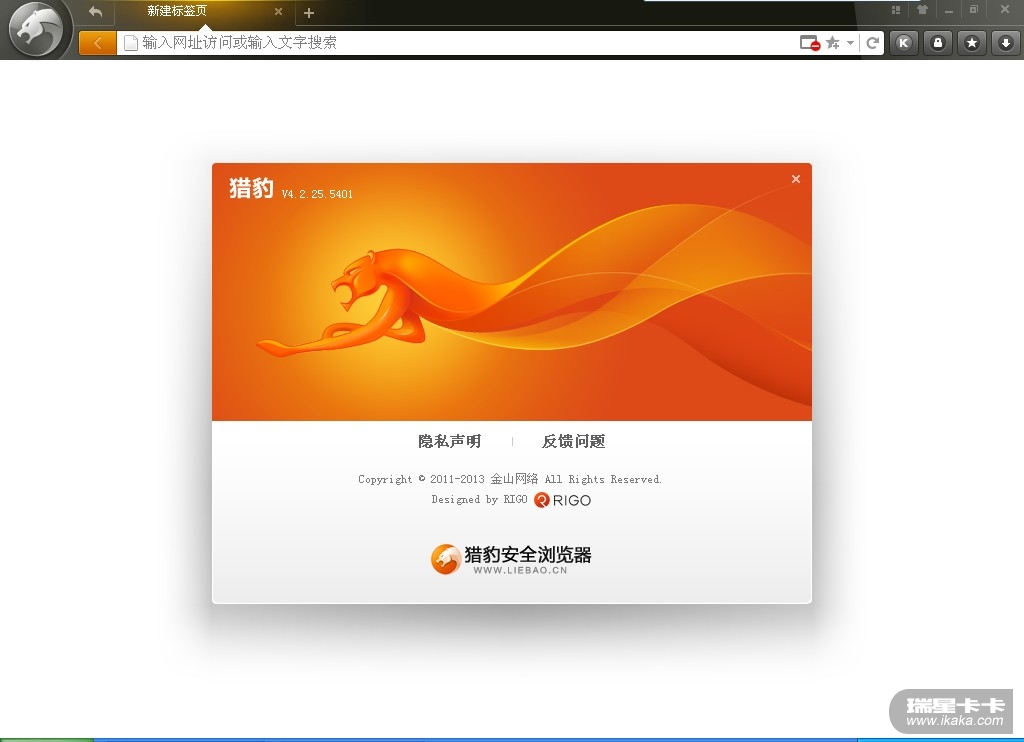Open the 反馈问题 feedback link

pos(573,442)
